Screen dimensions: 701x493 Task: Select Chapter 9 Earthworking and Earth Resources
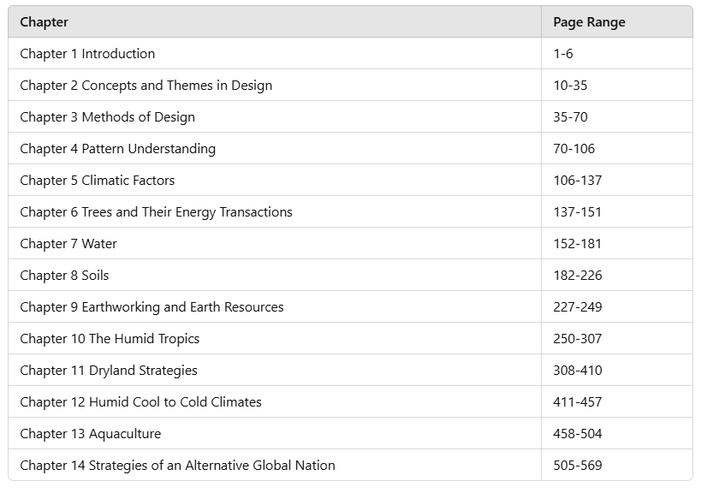pyautogui.click(x=152, y=307)
